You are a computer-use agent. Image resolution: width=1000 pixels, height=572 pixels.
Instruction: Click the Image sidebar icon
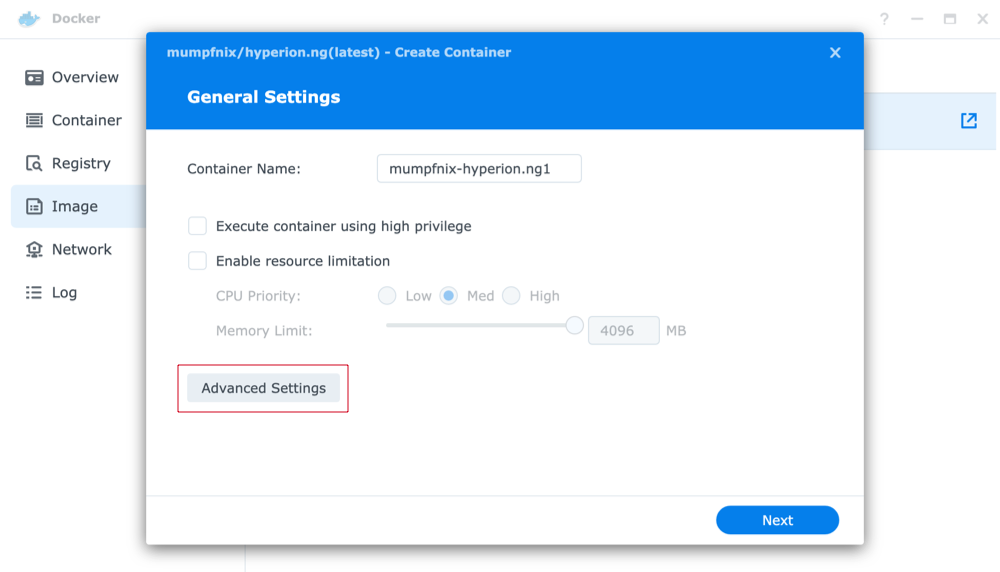(x=34, y=207)
